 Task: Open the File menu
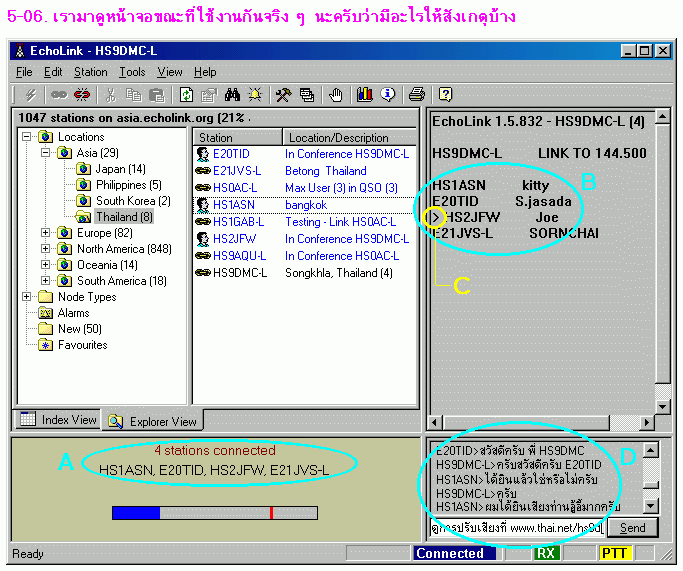pos(24,72)
